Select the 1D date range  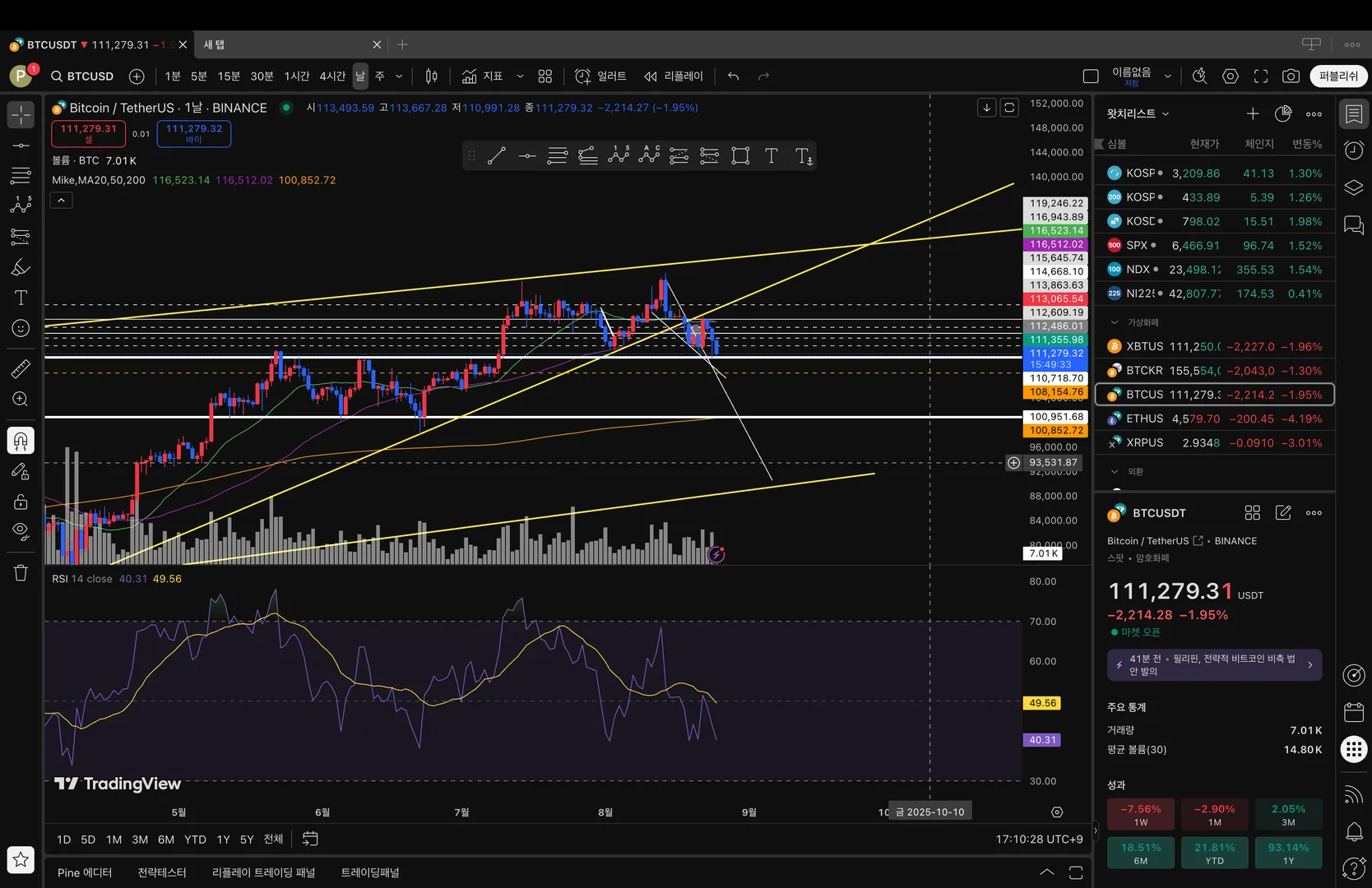coord(63,839)
